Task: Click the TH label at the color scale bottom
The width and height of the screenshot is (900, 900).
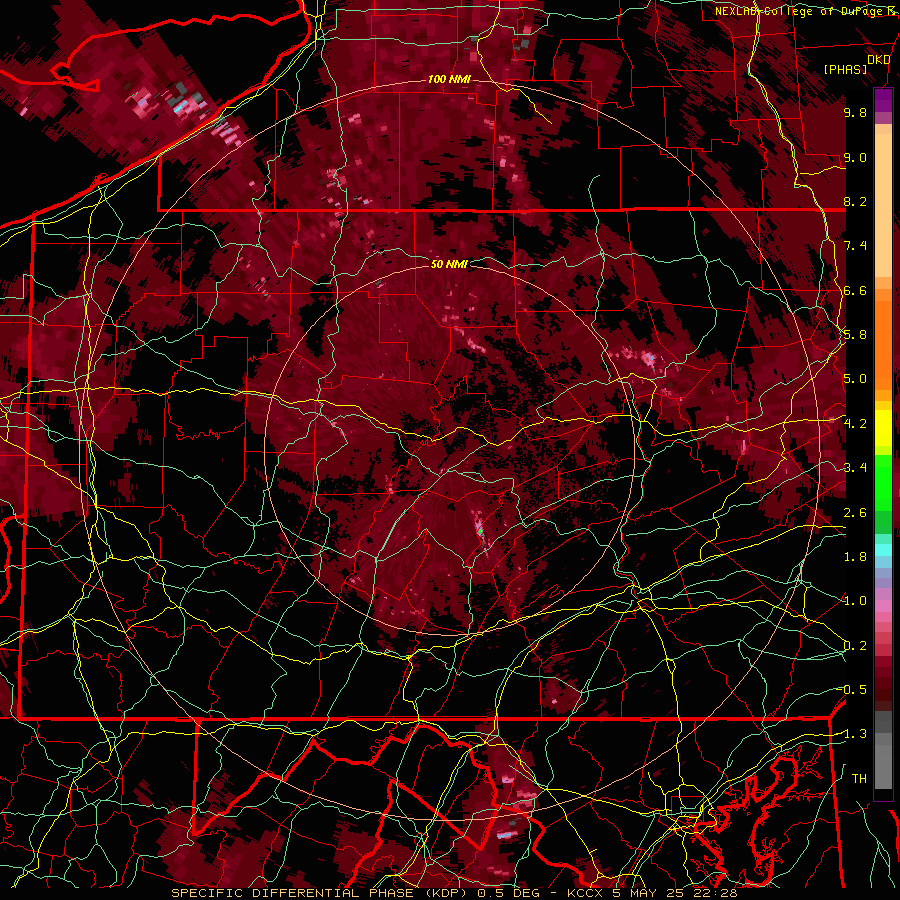Action: coord(859,779)
